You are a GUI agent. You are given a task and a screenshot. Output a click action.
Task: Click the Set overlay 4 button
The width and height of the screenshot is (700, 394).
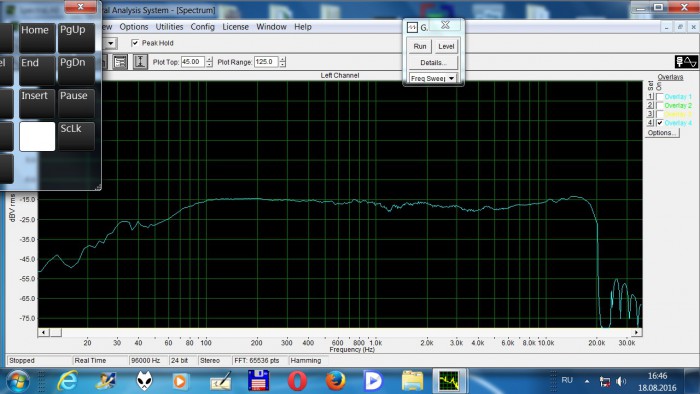pos(650,123)
